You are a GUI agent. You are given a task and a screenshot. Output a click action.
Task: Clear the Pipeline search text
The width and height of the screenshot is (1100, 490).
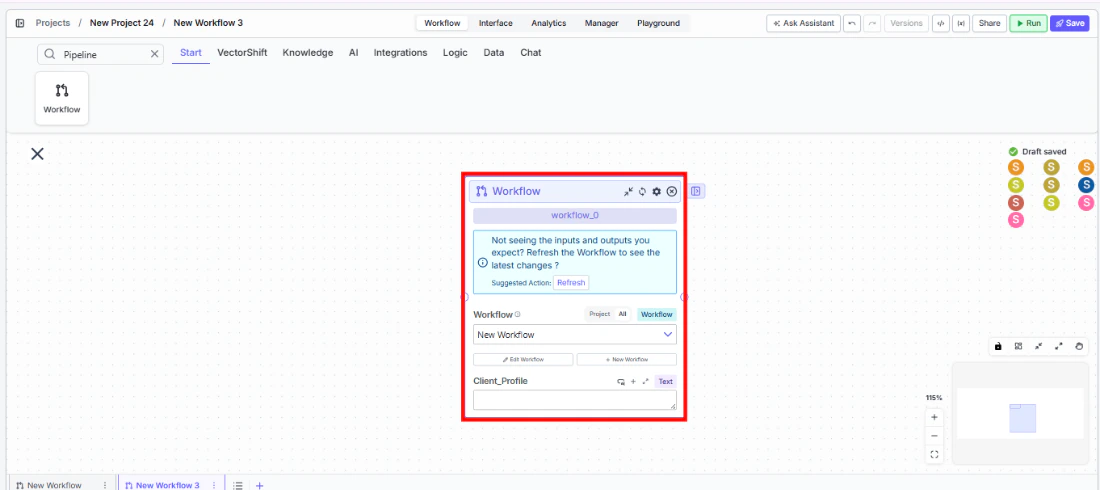pyautogui.click(x=154, y=54)
